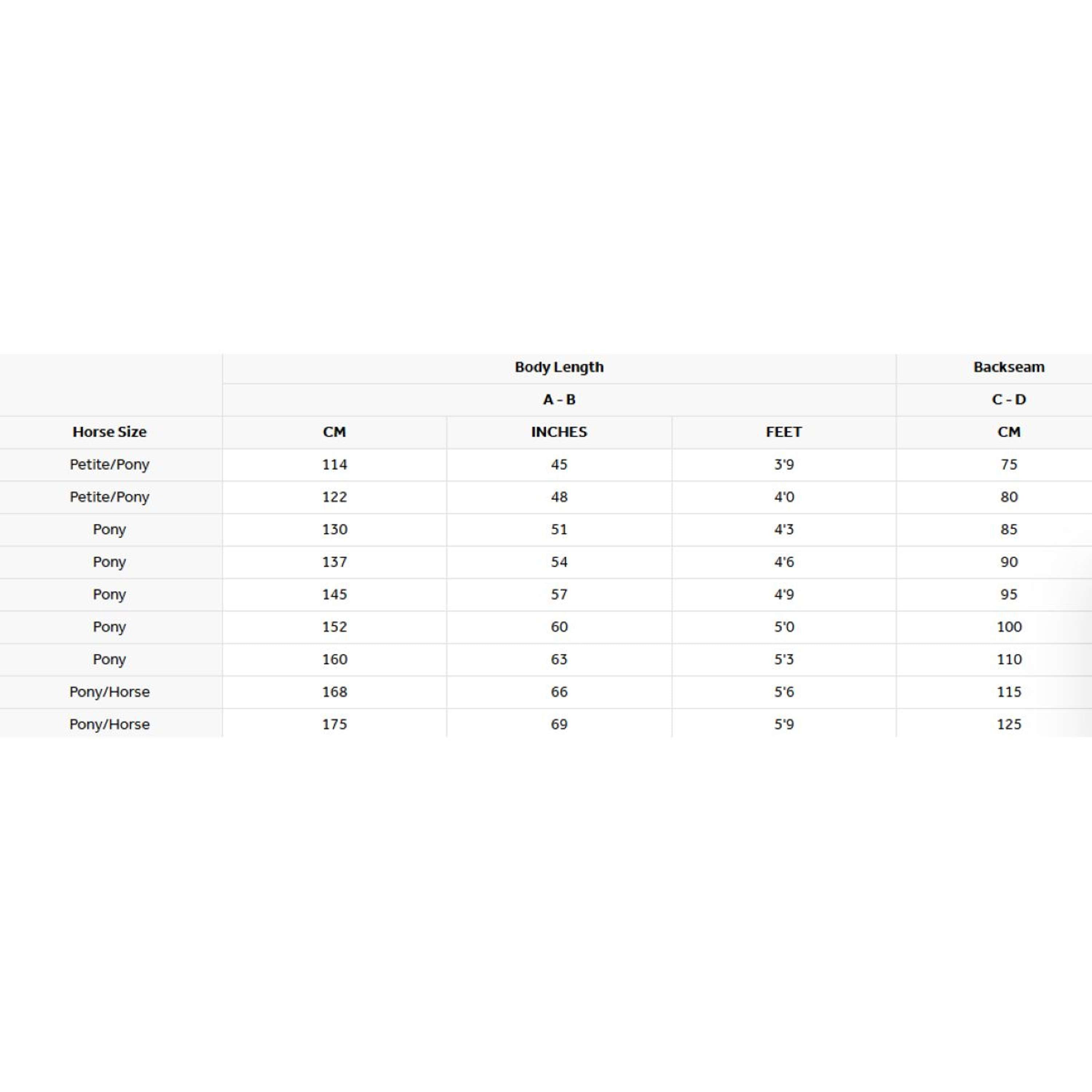Select the 5'6 feet value cell
This screenshot has height=1092, width=1092.
click(783, 692)
